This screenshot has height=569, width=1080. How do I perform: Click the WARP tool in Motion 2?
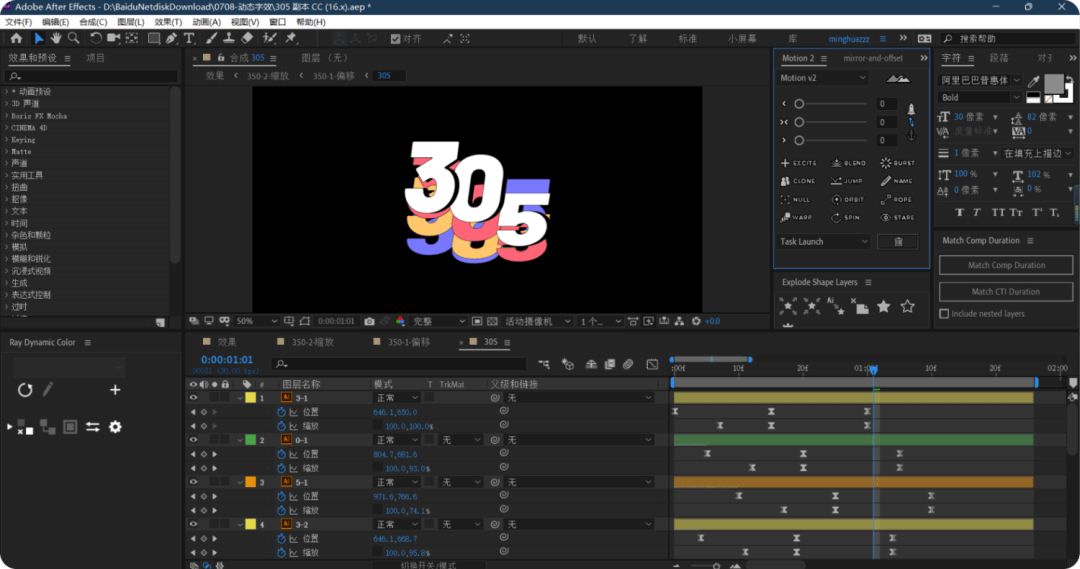click(x=796, y=218)
